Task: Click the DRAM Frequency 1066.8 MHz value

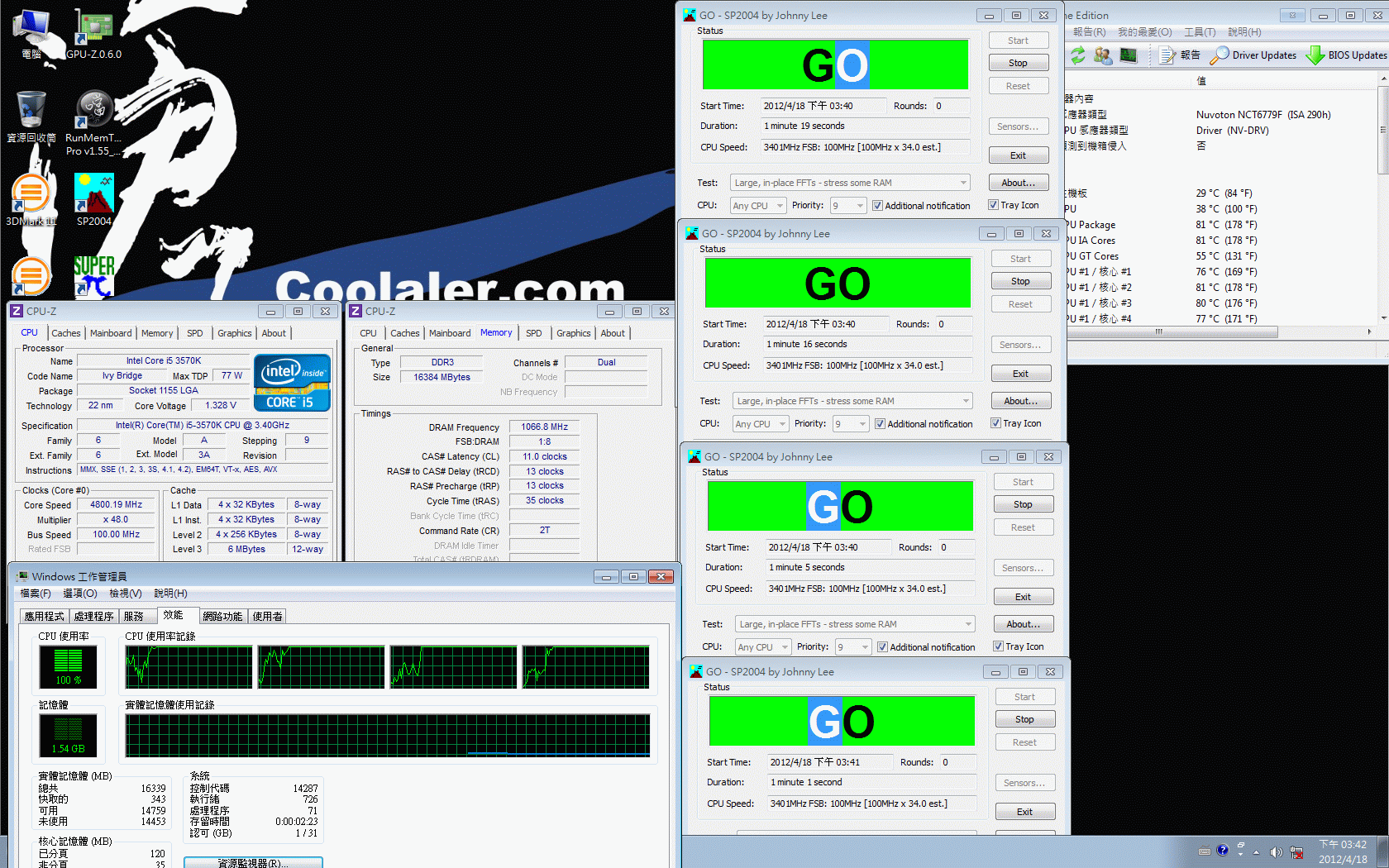Action: pos(544,427)
